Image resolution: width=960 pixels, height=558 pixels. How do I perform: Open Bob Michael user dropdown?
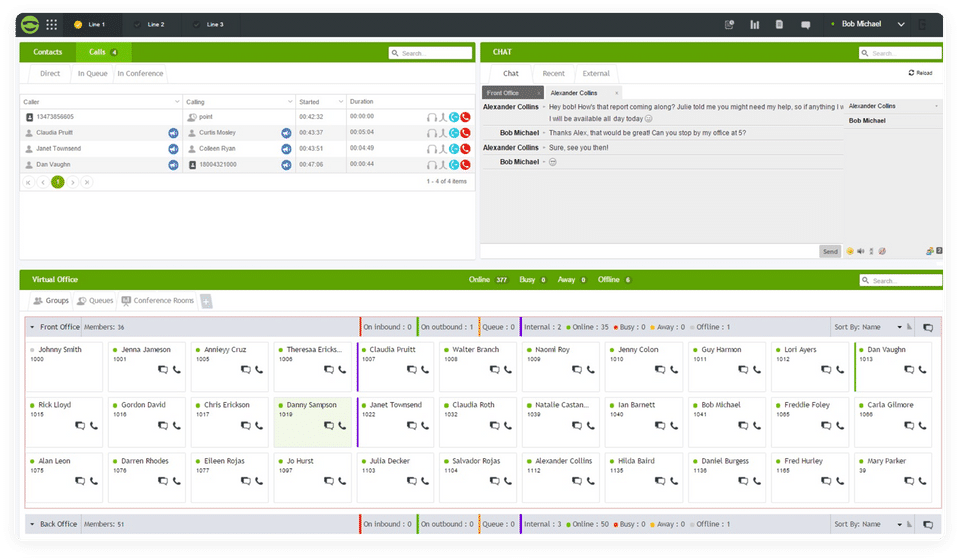901,25
